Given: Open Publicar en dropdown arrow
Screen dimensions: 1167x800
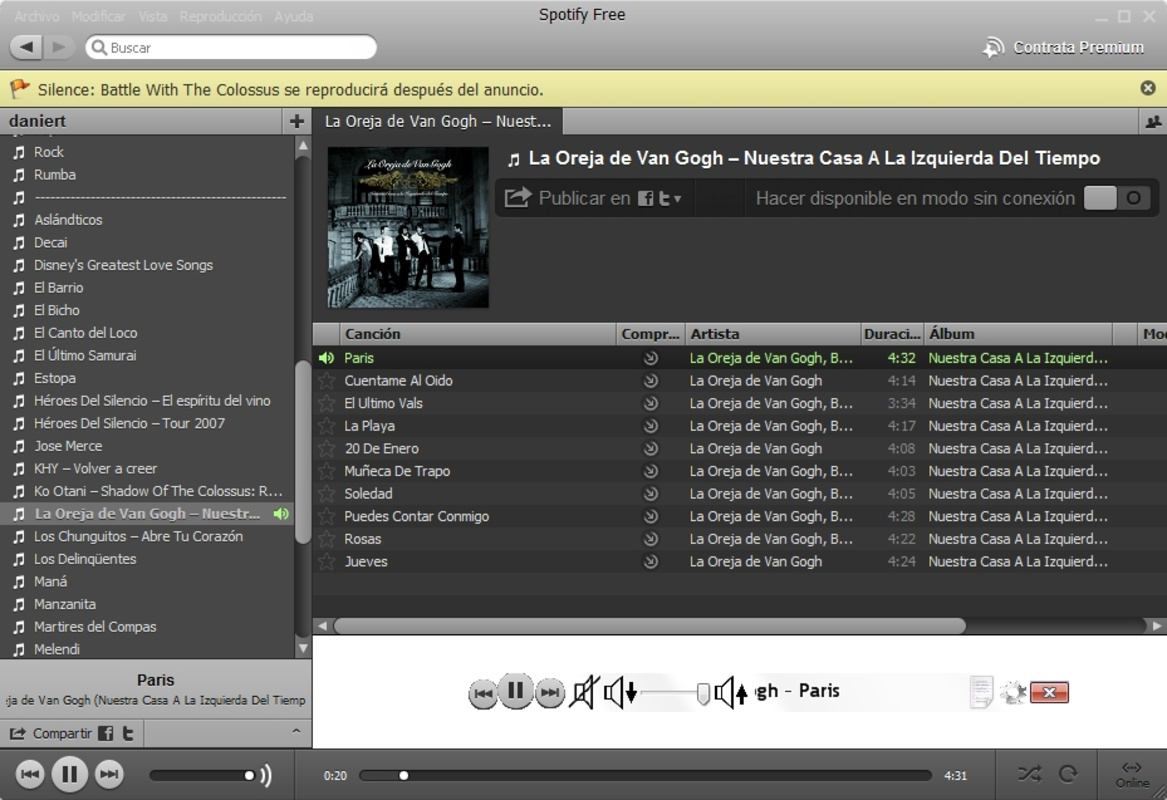Looking at the screenshot, I should coord(677,199).
